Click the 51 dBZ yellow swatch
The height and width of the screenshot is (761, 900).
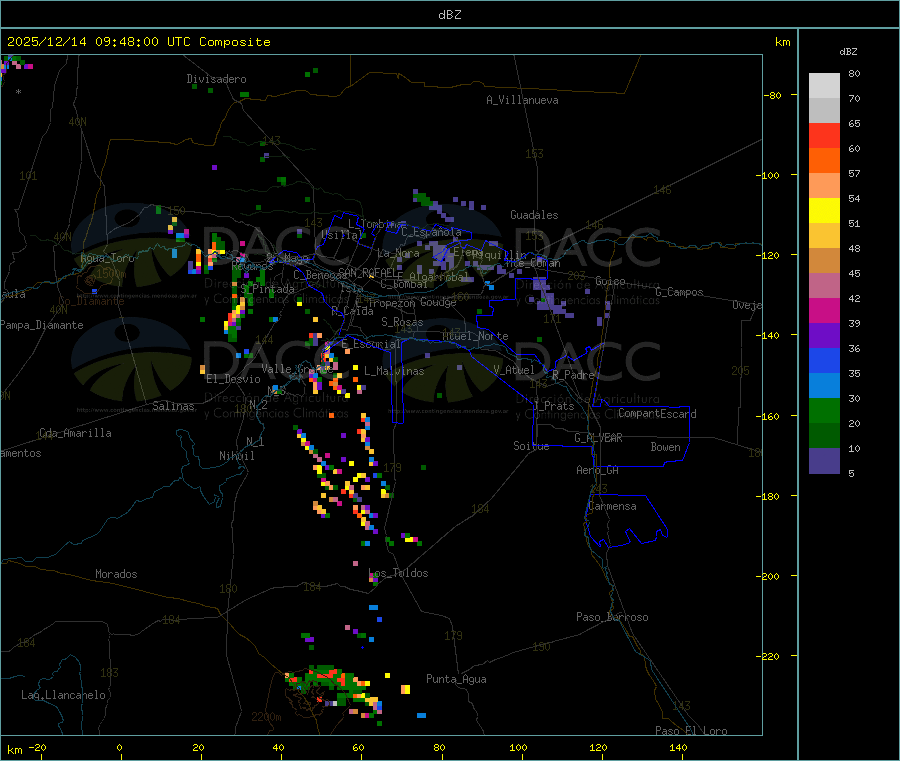coord(824,211)
